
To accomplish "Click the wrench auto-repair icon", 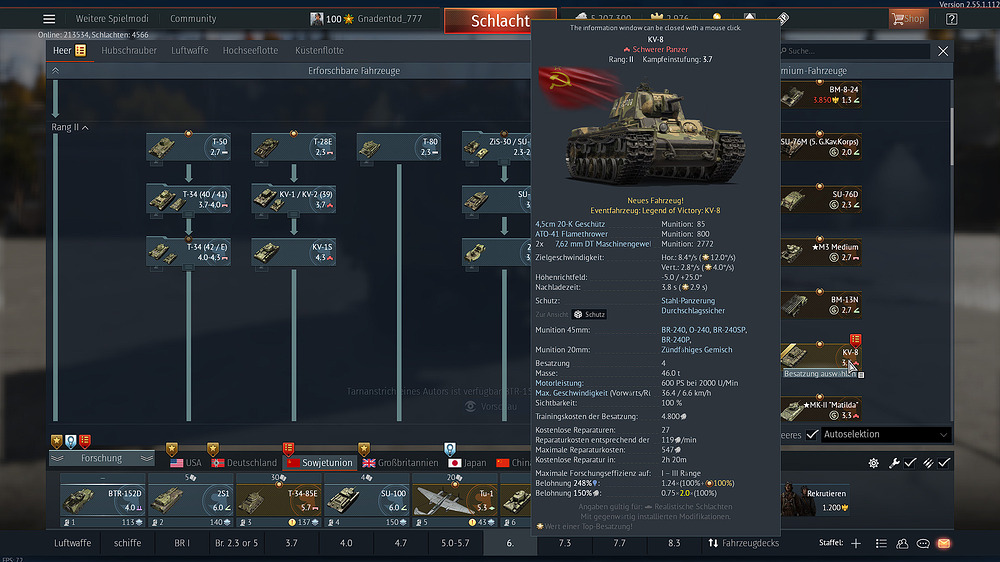I will tap(894, 463).
